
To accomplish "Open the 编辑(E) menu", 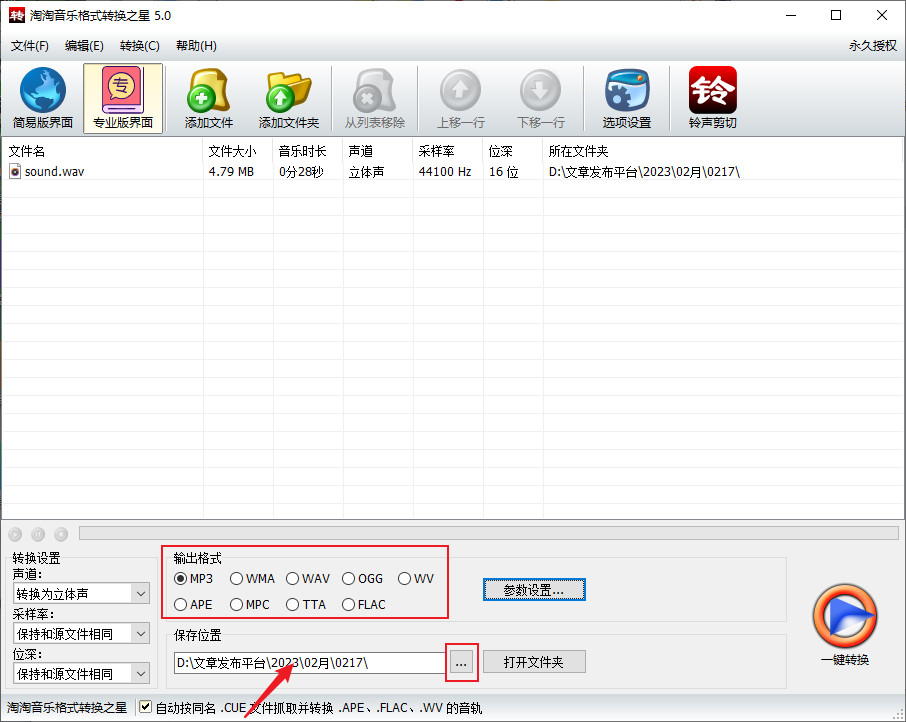I will (84, 46).
